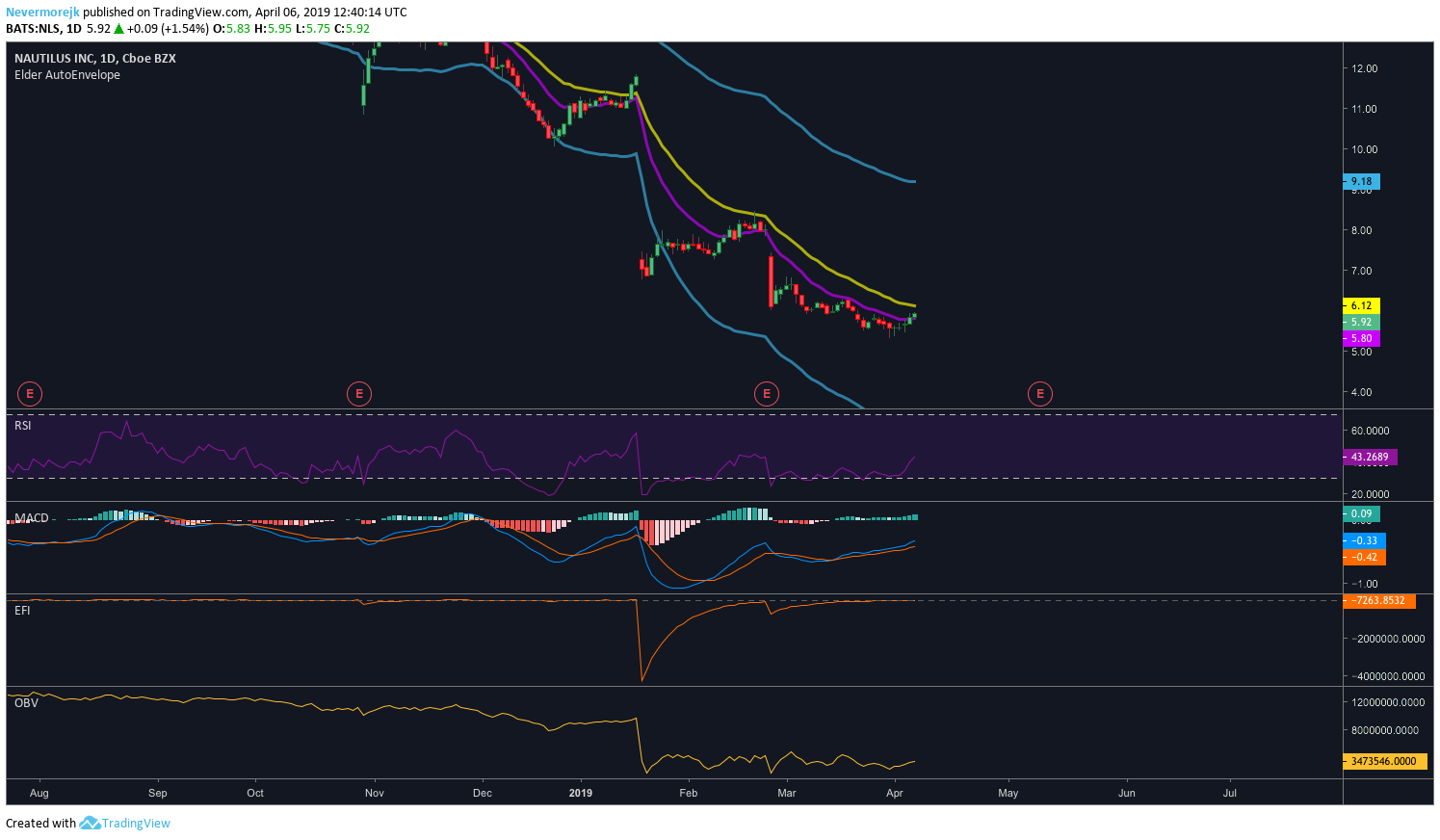Image resolution: width=1440 pixels, height=840 pixels.
Task: Click the May label on the time axis
Action: [x=1008, y=793]
